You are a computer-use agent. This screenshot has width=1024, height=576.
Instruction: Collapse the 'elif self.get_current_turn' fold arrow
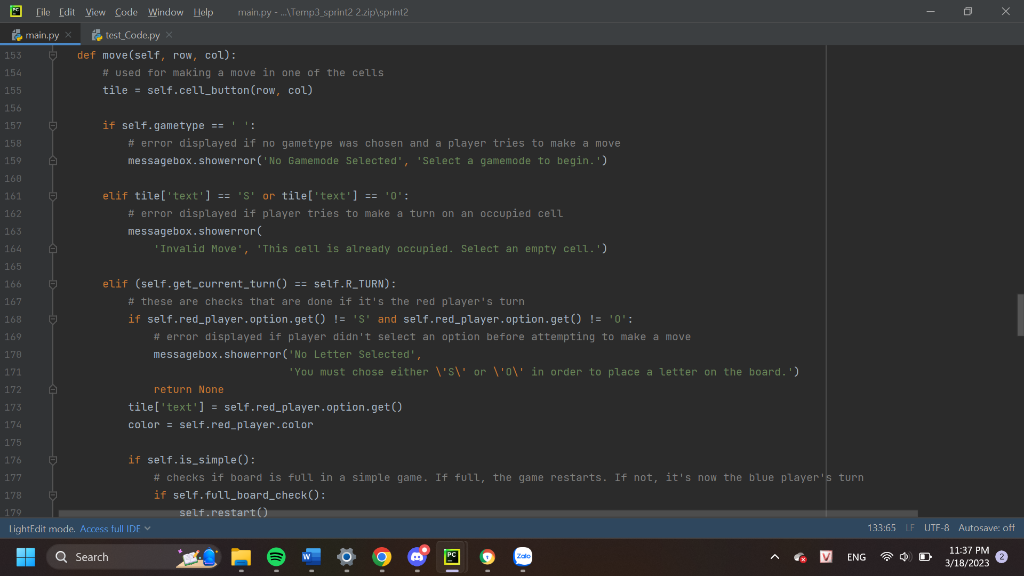pyautogui.click(x=51, y=283)
